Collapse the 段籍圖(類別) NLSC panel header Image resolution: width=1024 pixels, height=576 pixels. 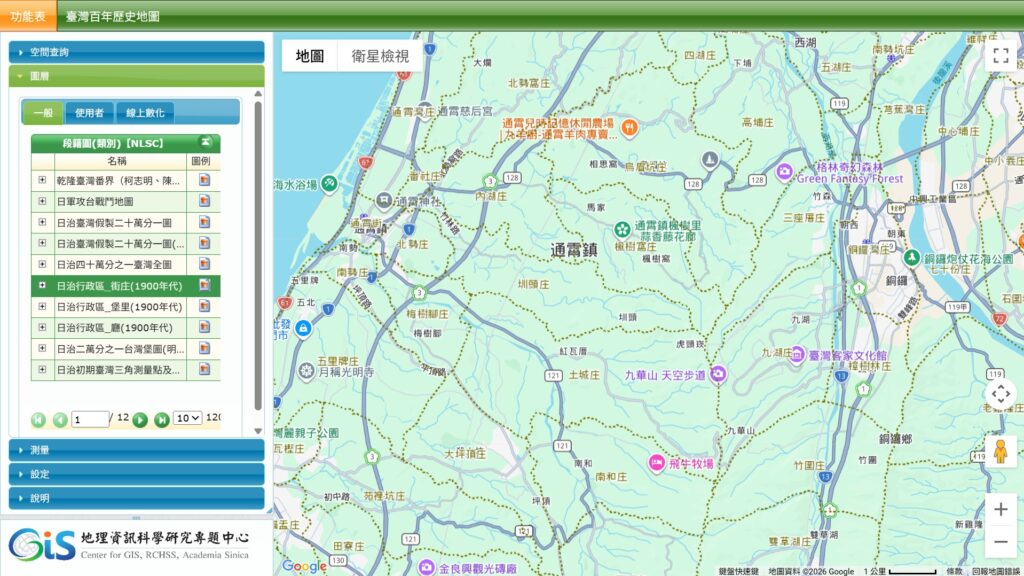click(206, 142)
